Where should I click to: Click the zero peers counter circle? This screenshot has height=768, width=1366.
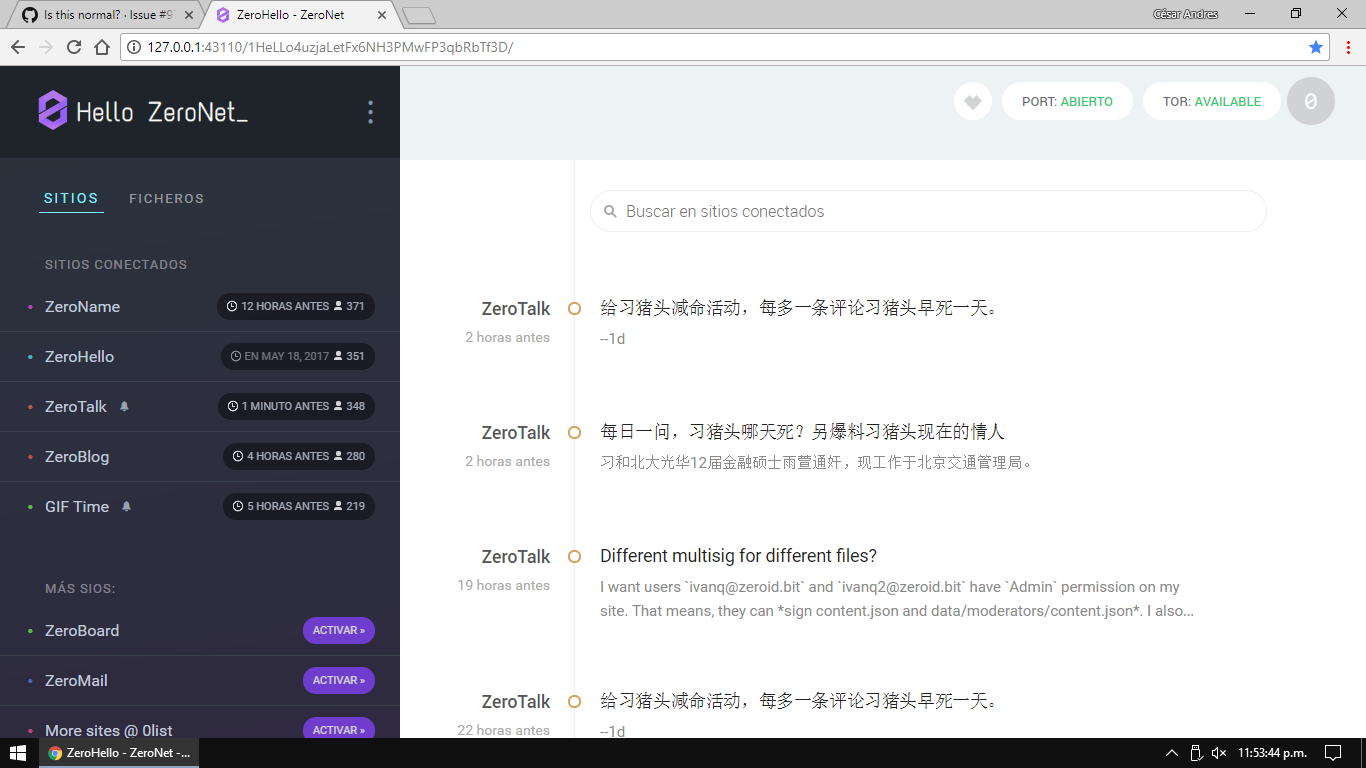pyautogui.click(x=1310, y=101)
